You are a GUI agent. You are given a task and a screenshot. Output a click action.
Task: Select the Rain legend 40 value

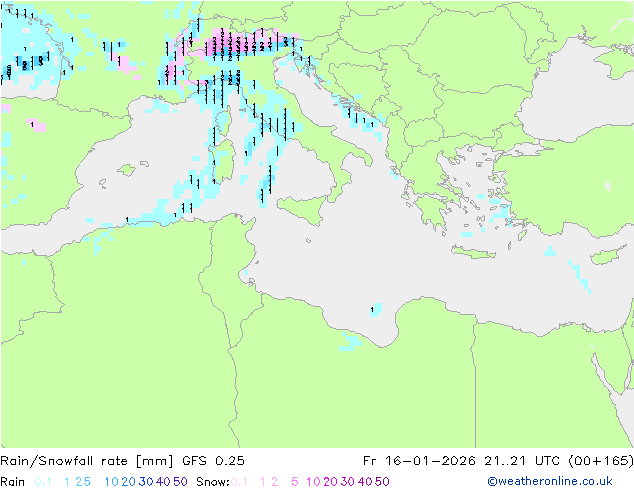click(x=163, y=482)
